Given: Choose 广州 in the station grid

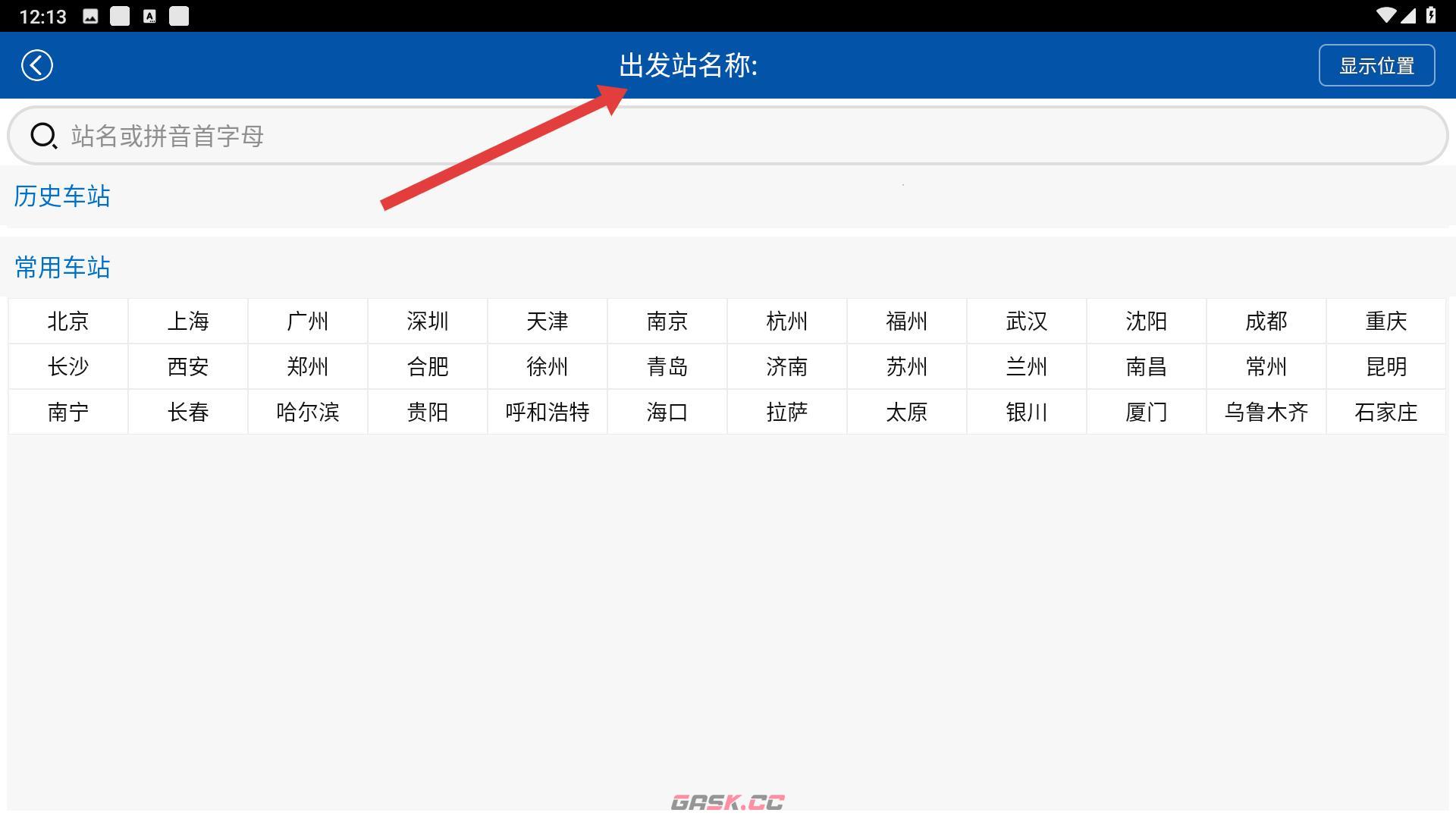Looking at the screenshot, I should coord(307,321).
